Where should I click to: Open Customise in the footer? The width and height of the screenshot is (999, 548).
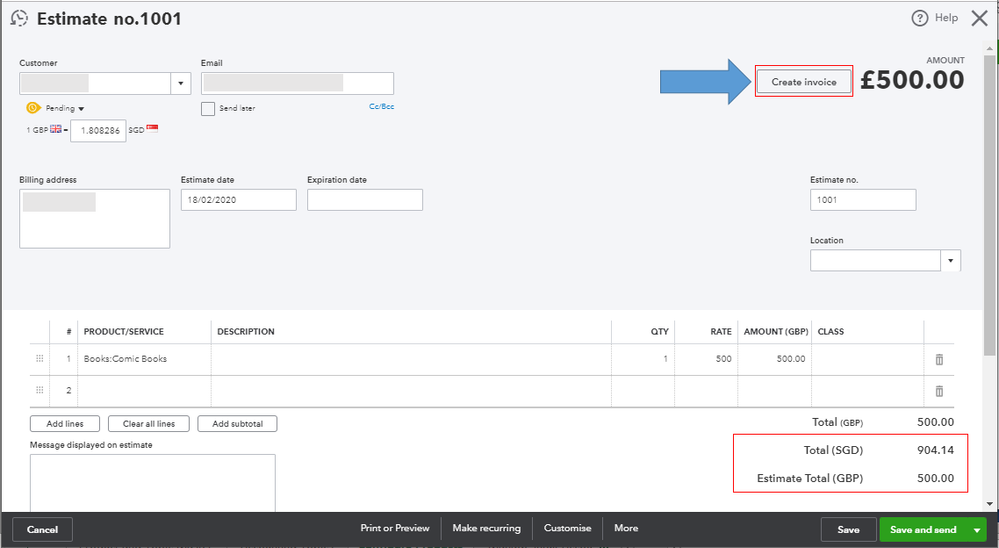(568, 528)
